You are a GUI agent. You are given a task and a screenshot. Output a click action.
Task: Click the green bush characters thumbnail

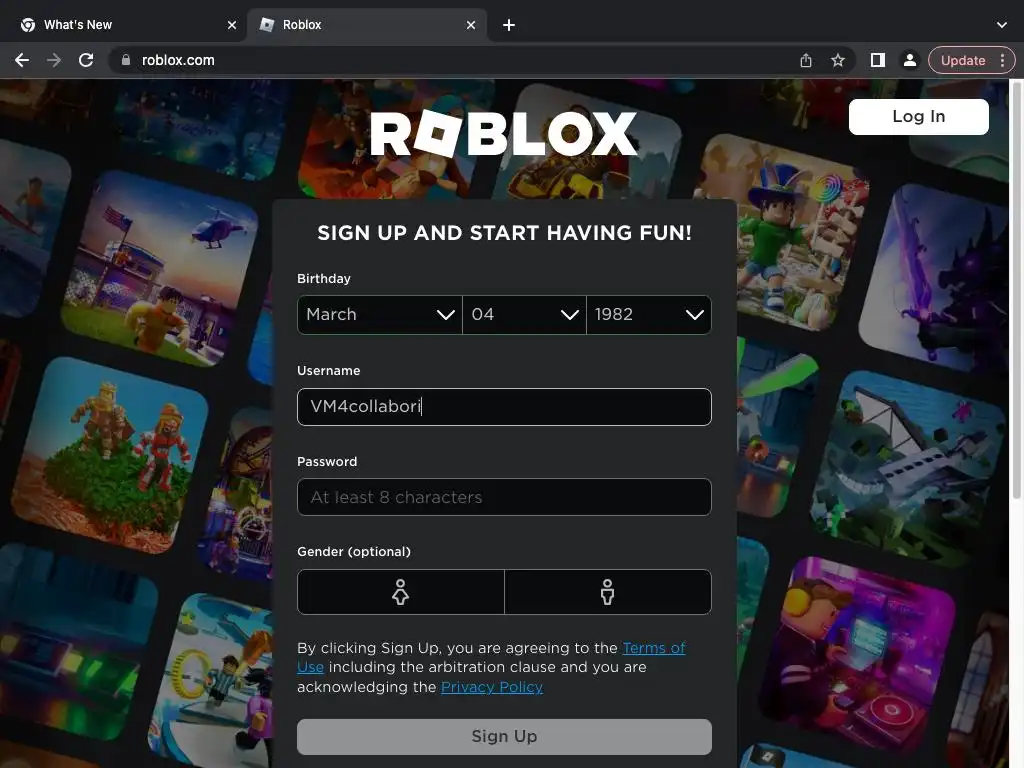point(109,455)
